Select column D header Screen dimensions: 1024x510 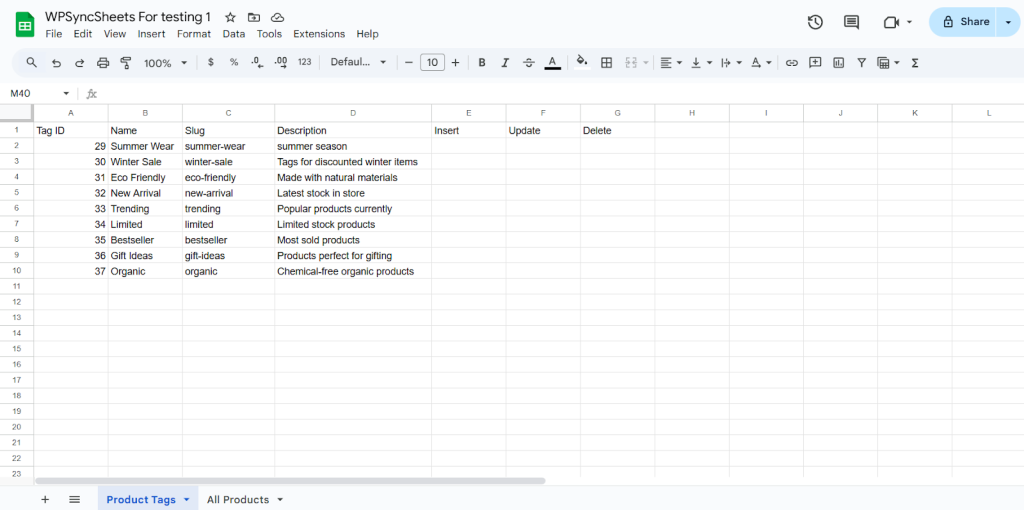pos(353,113)
